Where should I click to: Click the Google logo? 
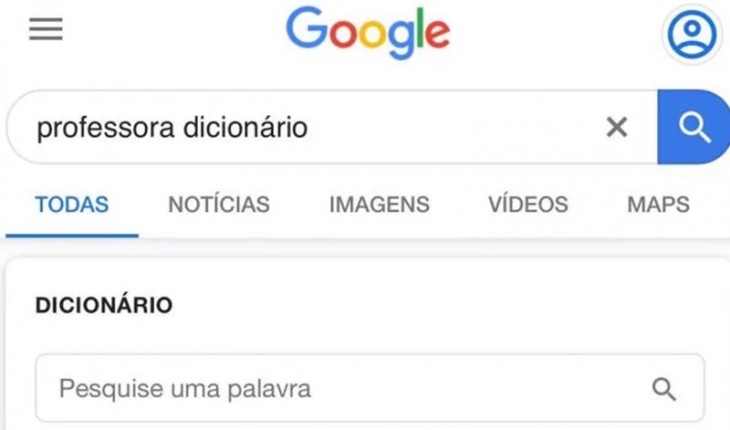pos(367,32)
